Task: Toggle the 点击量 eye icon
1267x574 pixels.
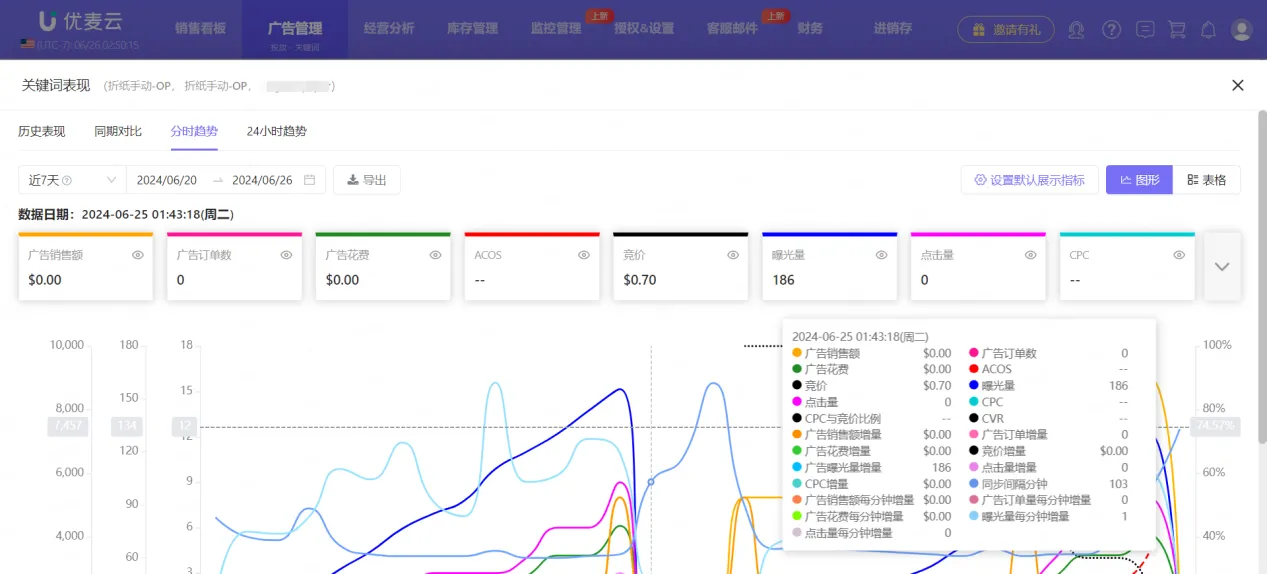Action: (1031, 255)
